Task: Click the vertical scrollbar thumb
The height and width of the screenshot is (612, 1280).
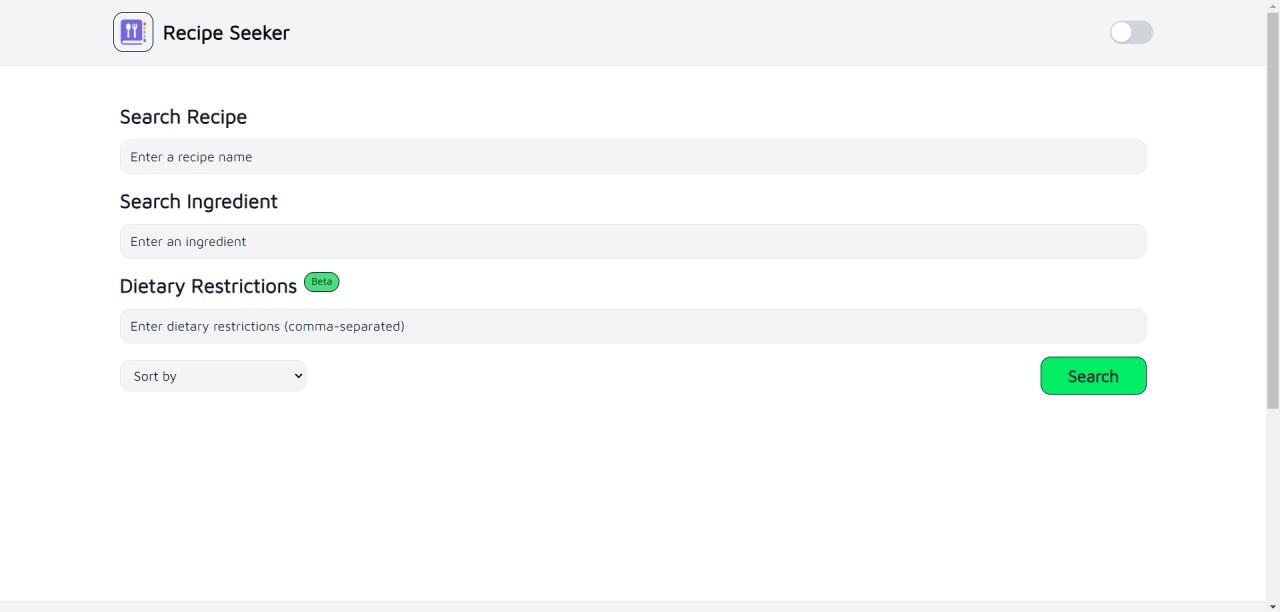Action: [1273, 211]
